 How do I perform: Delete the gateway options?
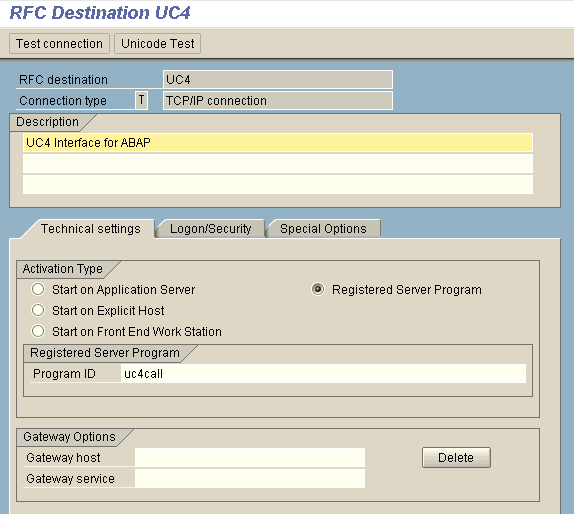coord(456,457)
